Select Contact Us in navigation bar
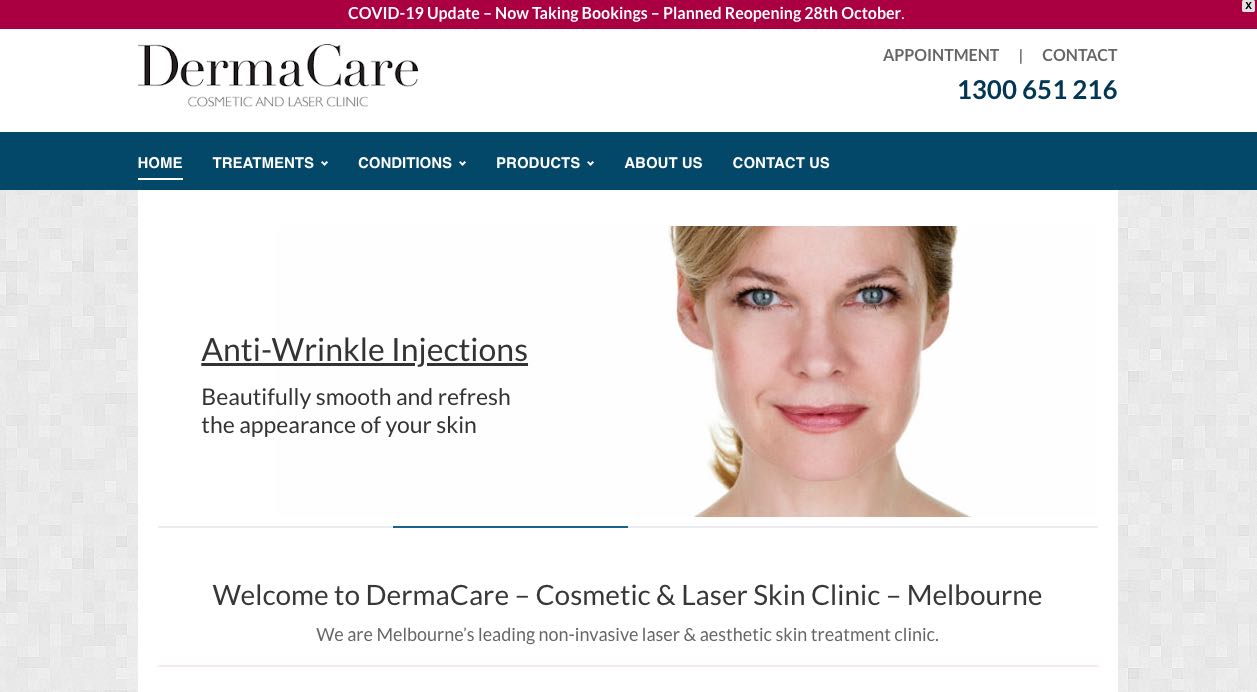Image resolution: width=1257 pixels, height=692 pixels. 781,162
